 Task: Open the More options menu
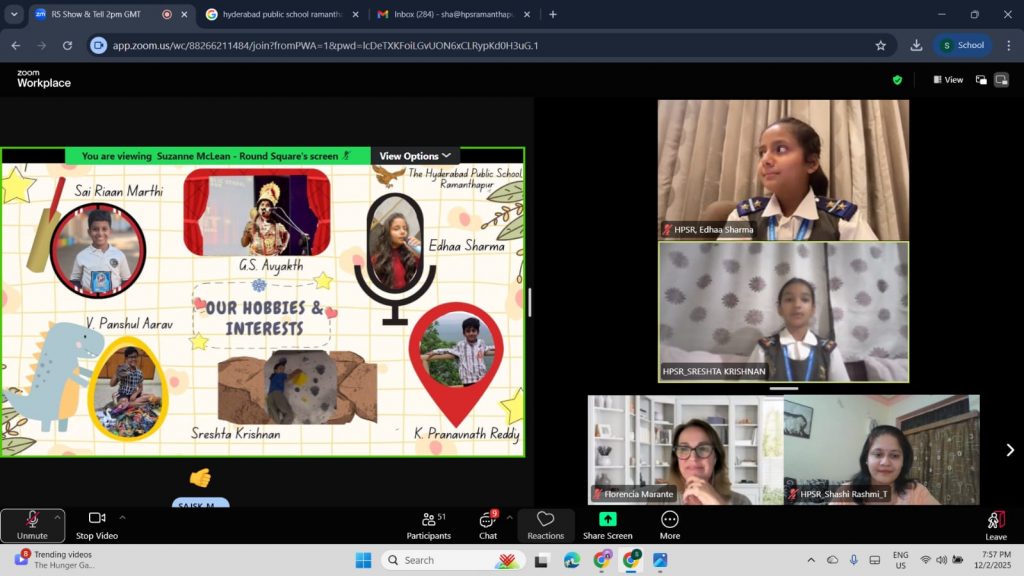(x=670, y=524)
